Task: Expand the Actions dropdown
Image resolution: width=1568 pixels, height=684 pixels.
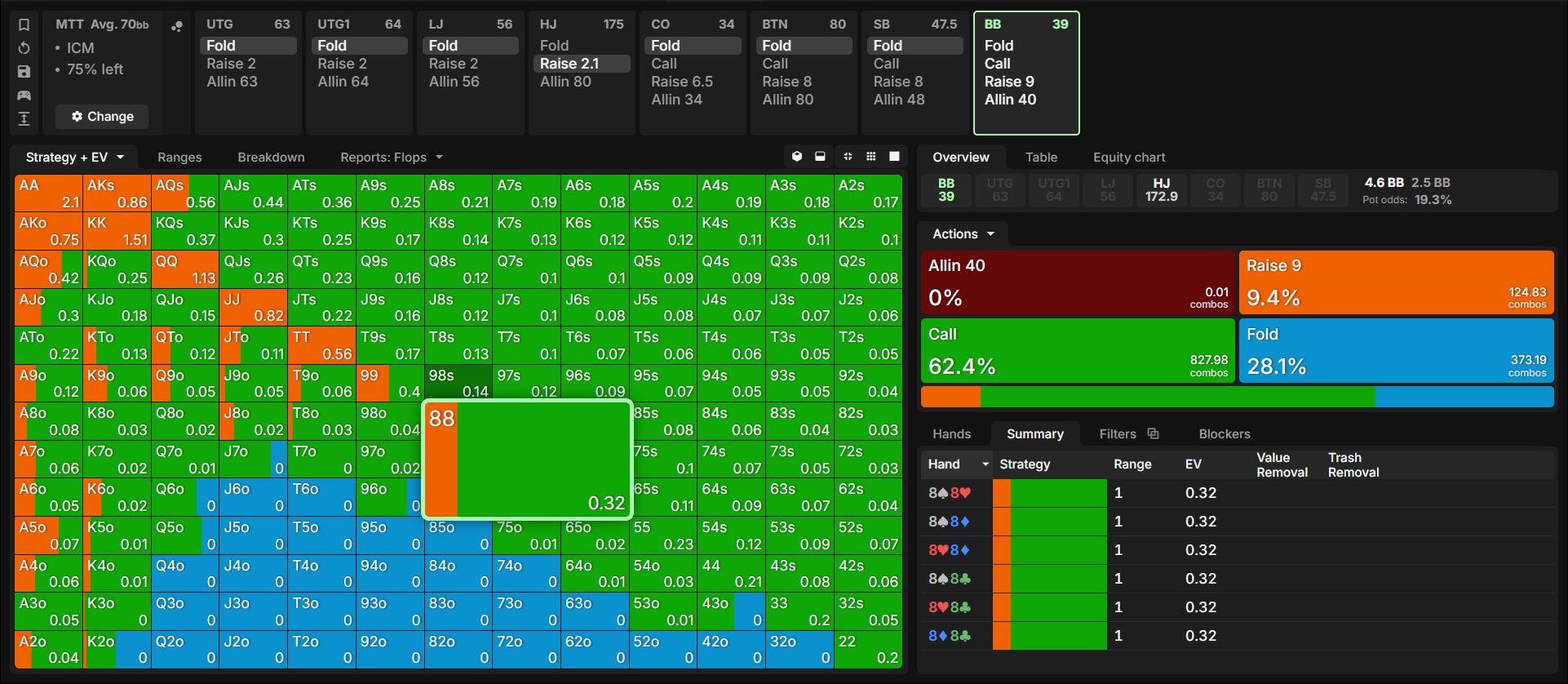Action: (963, 234)
